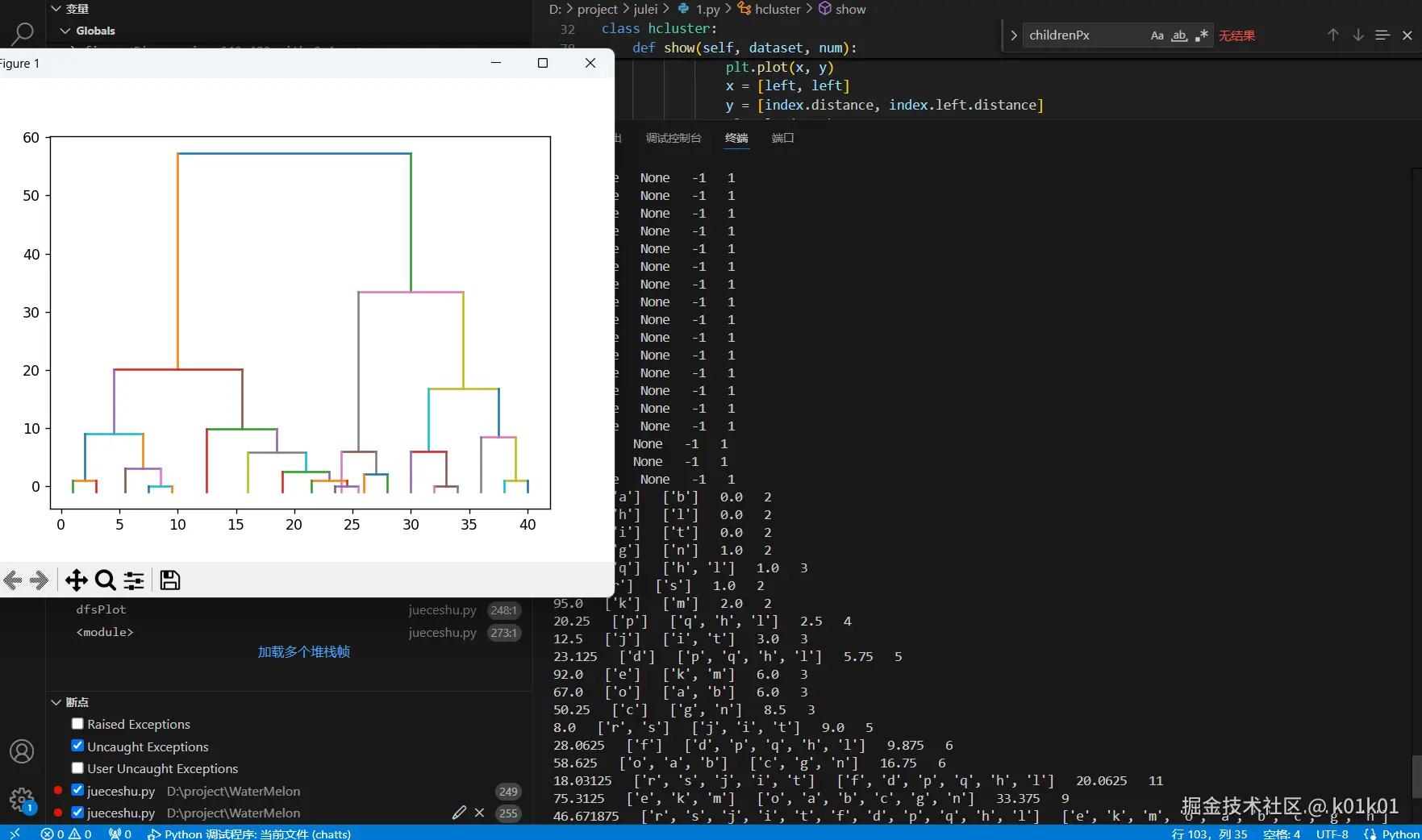Screen dimensions: 1422x840
Task: Close the Figure 1 window
Action: pos(590,63)
